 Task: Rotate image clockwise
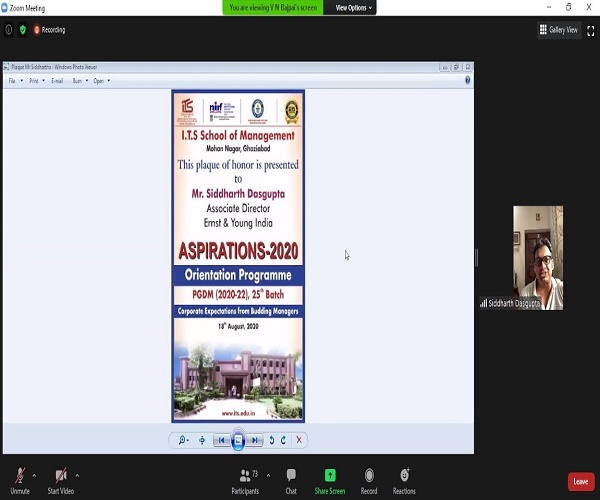tap(284, 440)
